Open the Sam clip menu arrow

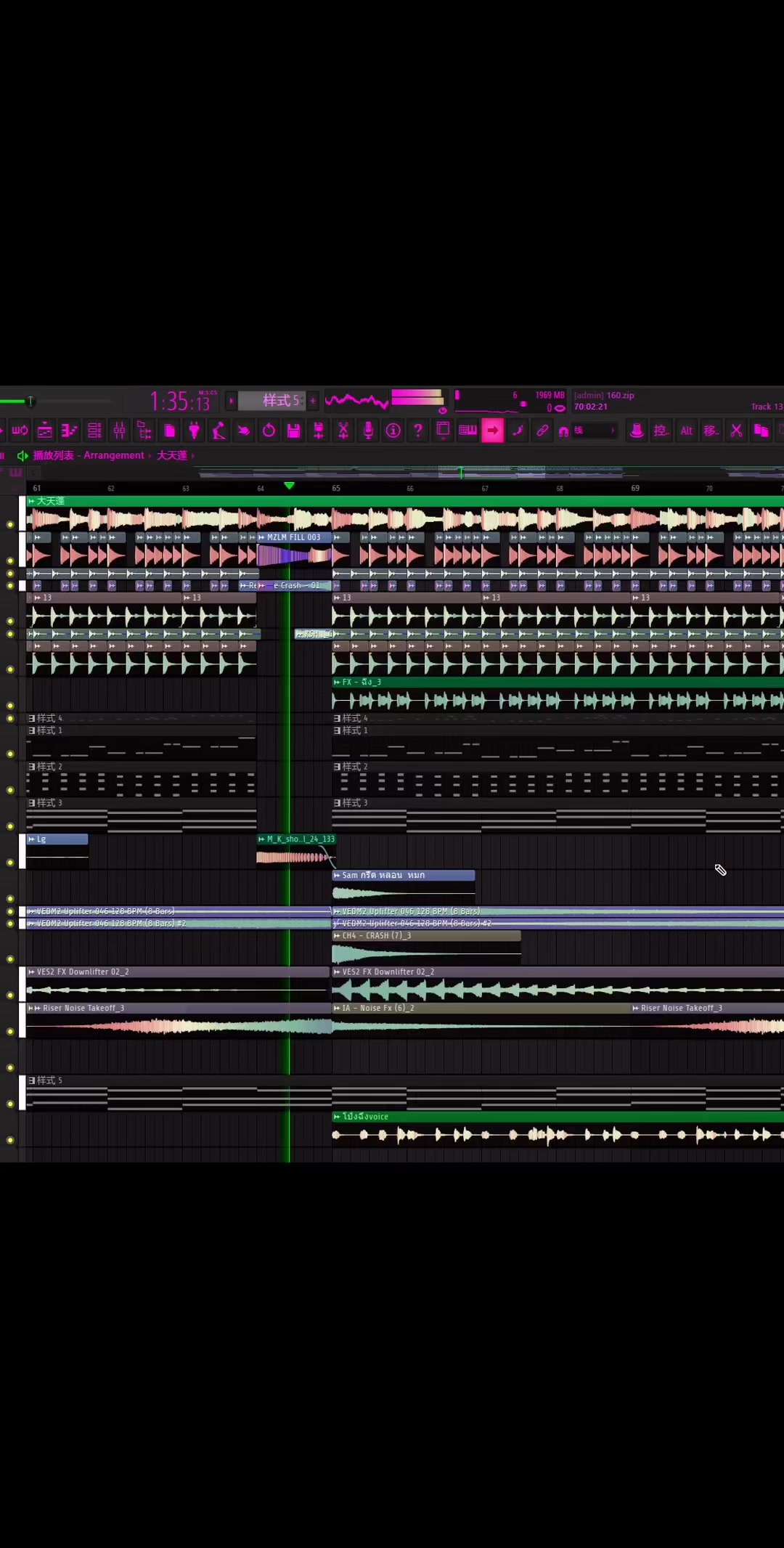click(x=337, y=876)
